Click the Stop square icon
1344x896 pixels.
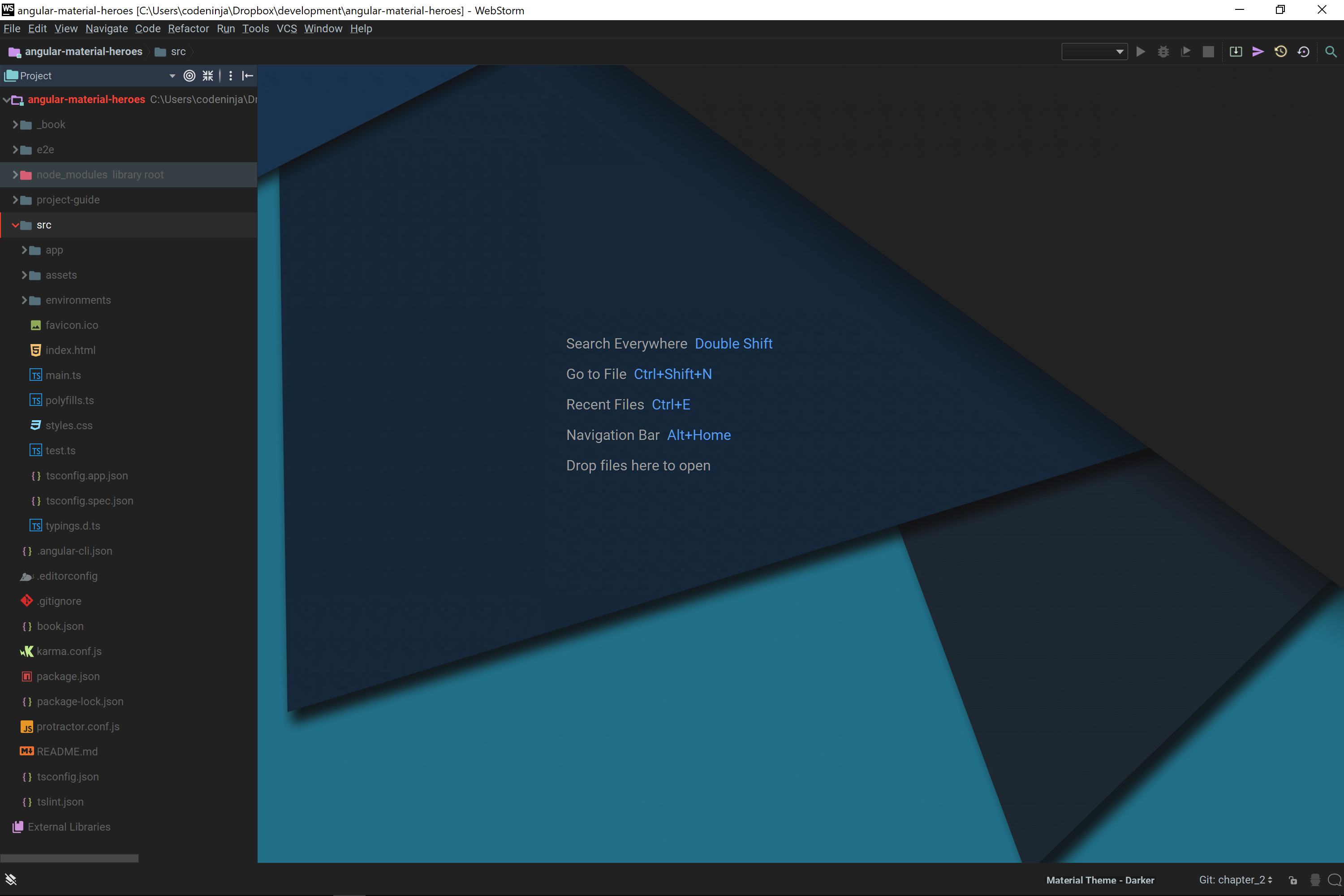tap(1208, 52)
